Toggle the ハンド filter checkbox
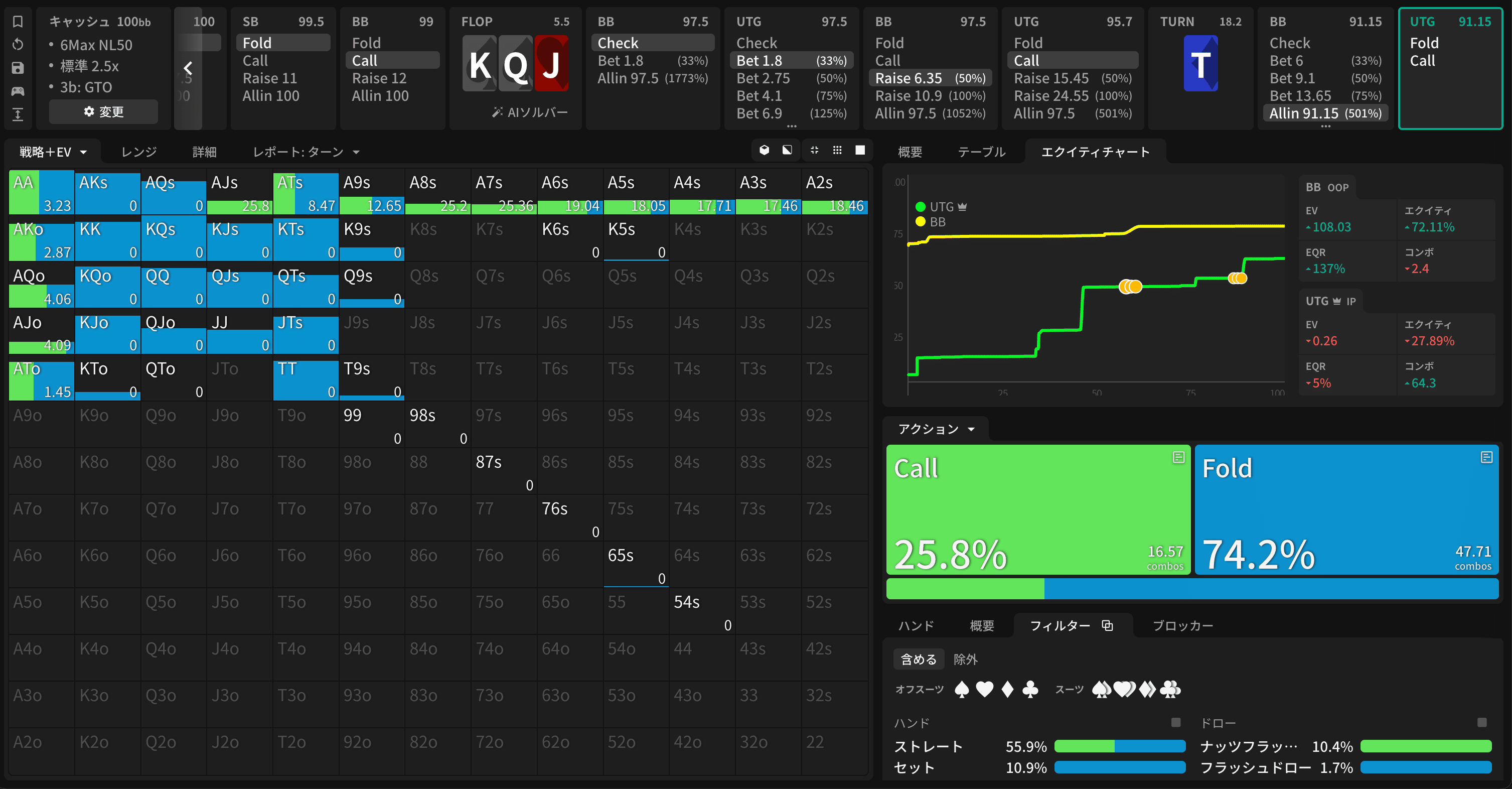The image size is (1512, 789). pos(1176,723)
